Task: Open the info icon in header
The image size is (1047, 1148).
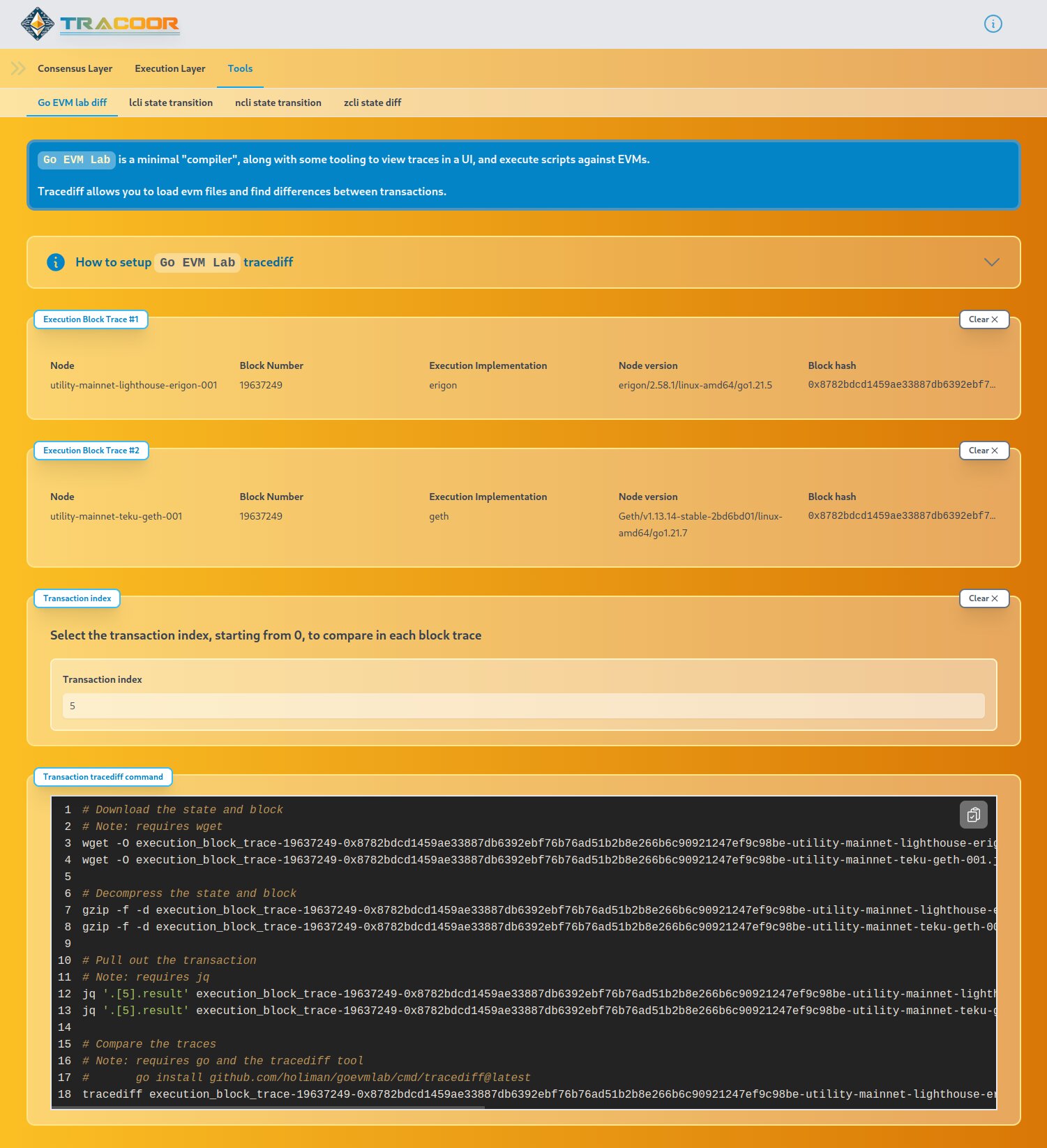Action: [x=993, y=24]
